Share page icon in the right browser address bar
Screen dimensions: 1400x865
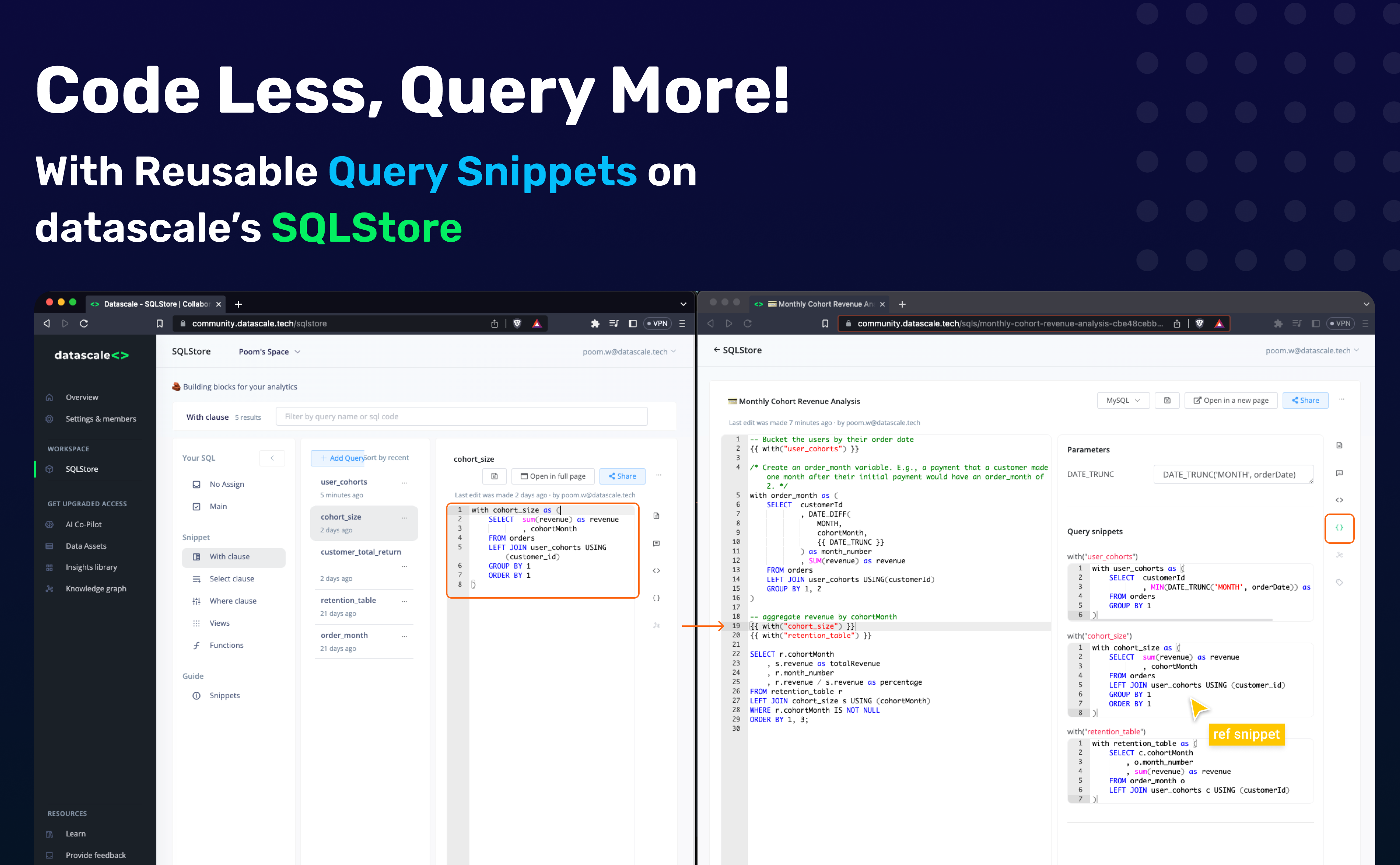pos(1177,323)
